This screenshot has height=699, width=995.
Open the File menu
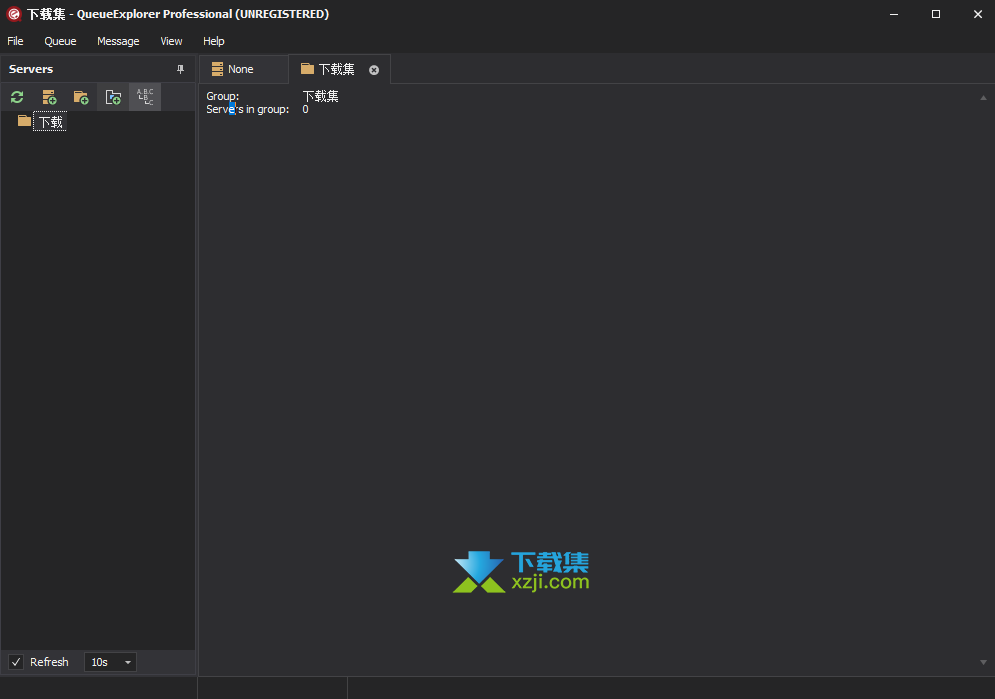[15, 41]
